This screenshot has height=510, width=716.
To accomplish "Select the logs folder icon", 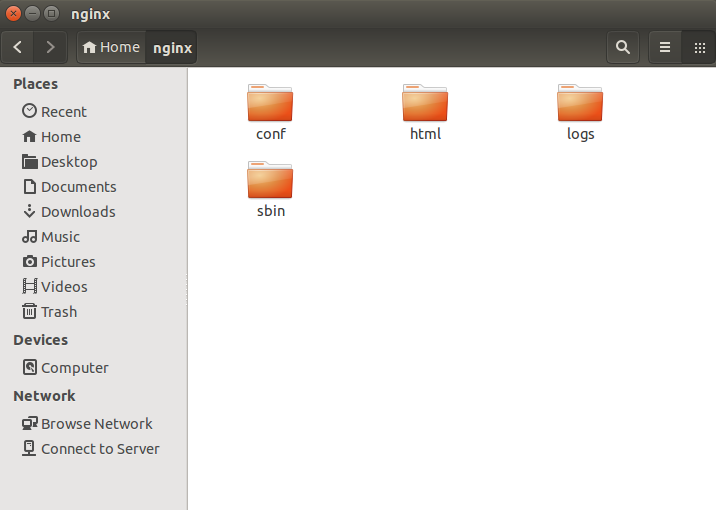I will [580, 103].
